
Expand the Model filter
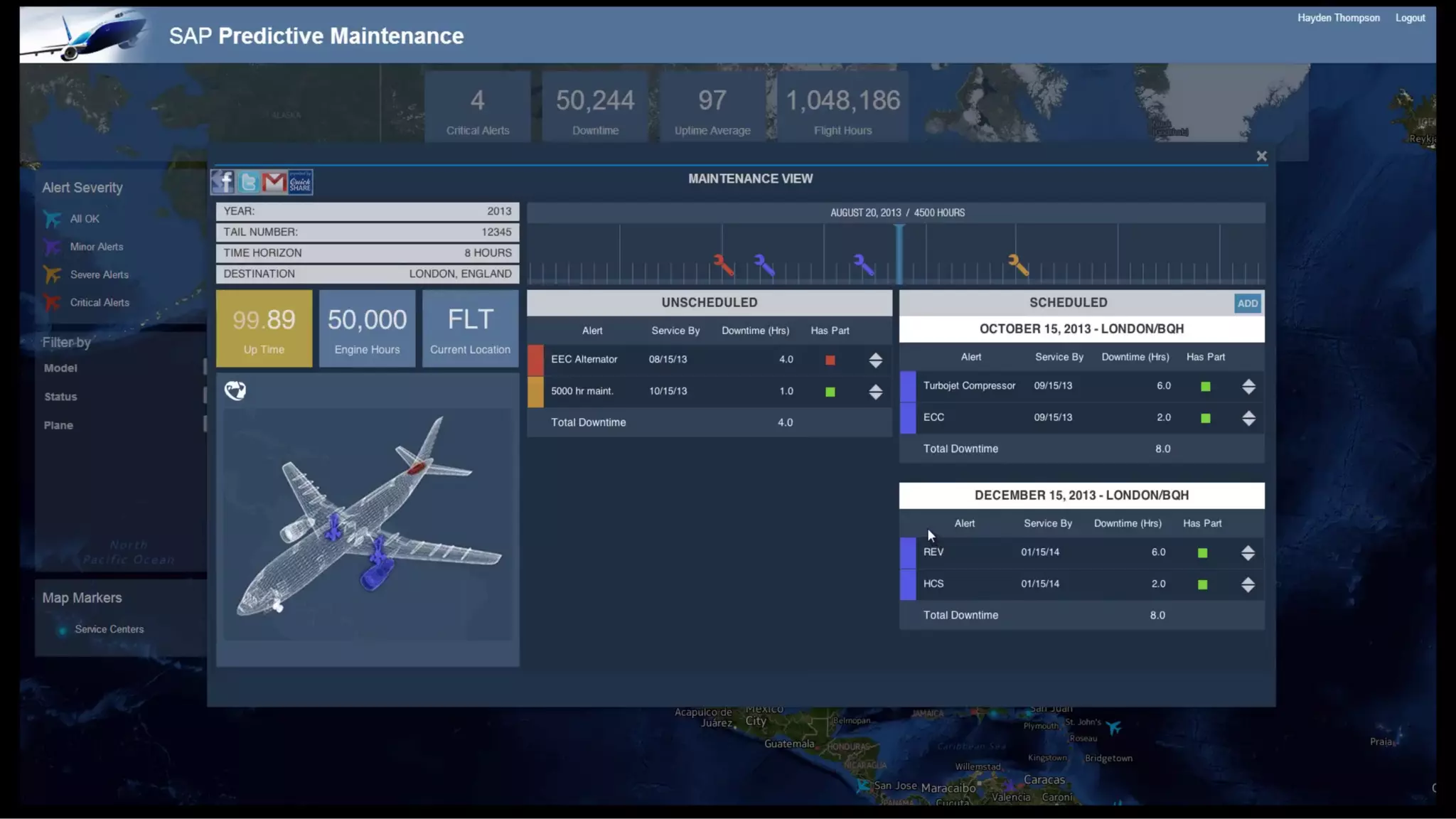coord(60,368)
